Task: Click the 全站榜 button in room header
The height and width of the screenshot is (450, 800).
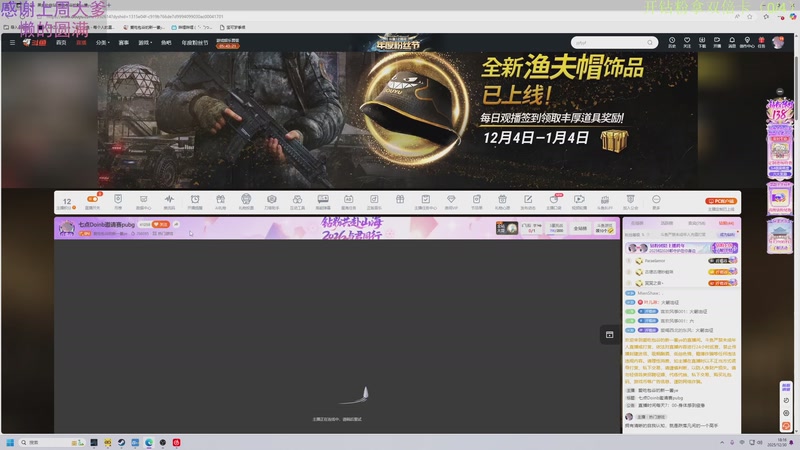Action: click(x=580, y=228)
